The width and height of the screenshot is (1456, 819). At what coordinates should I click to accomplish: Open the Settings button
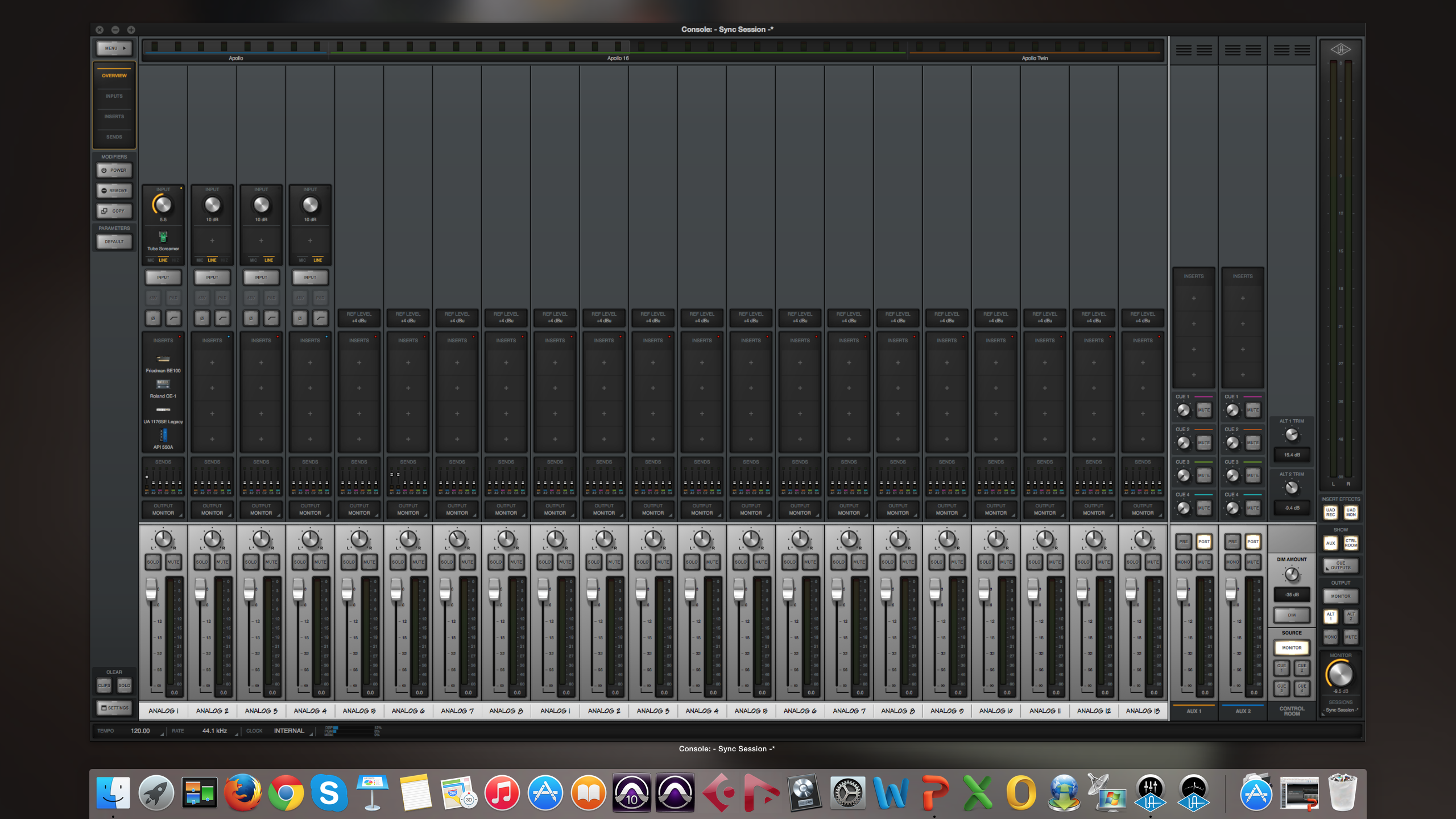tap(114, 708)
